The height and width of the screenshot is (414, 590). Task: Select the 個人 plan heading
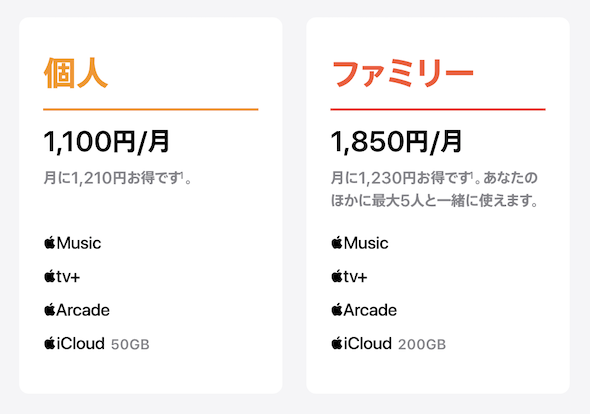click(76, 73)
